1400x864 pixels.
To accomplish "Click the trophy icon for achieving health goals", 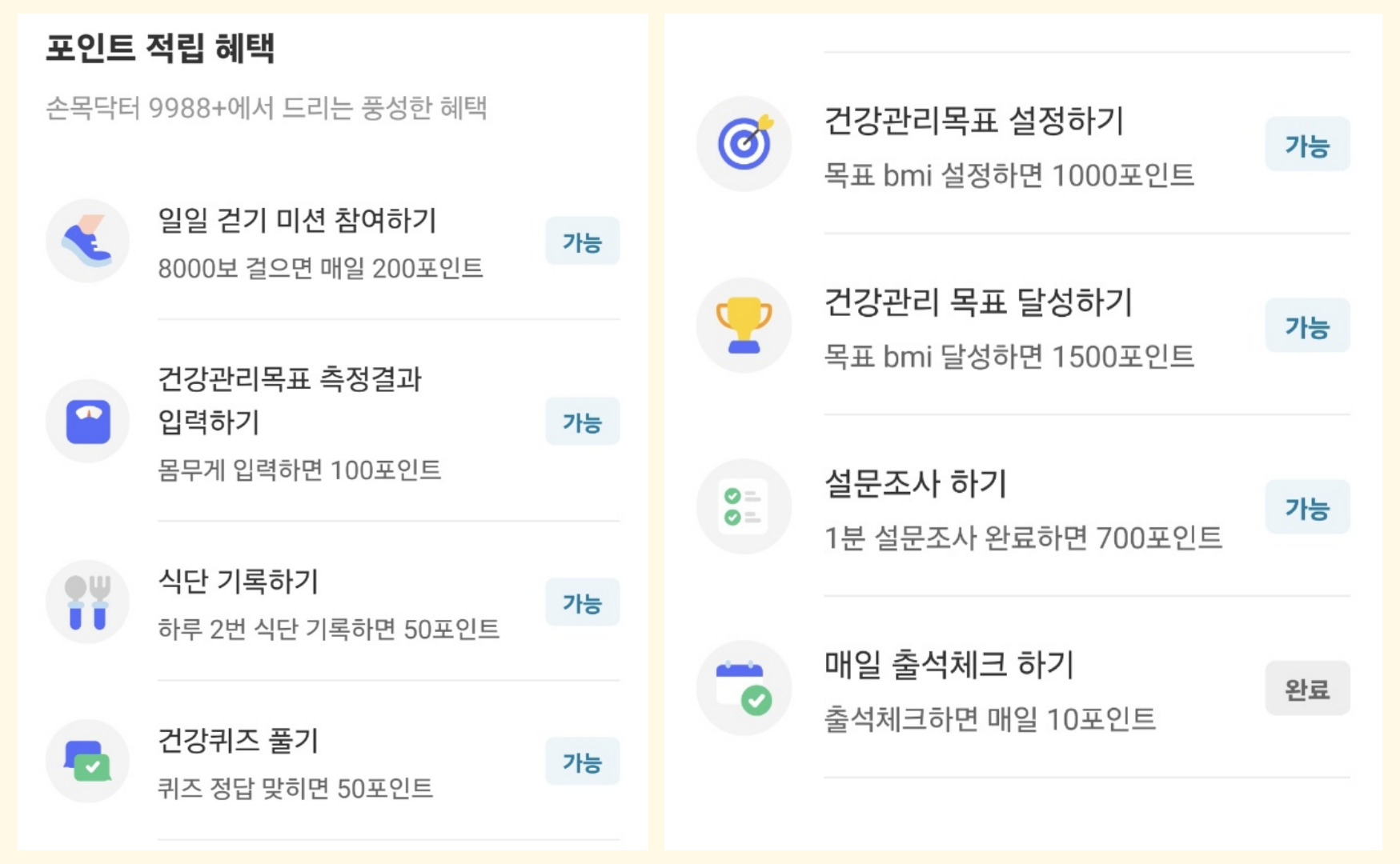I will tap(744, 324).
